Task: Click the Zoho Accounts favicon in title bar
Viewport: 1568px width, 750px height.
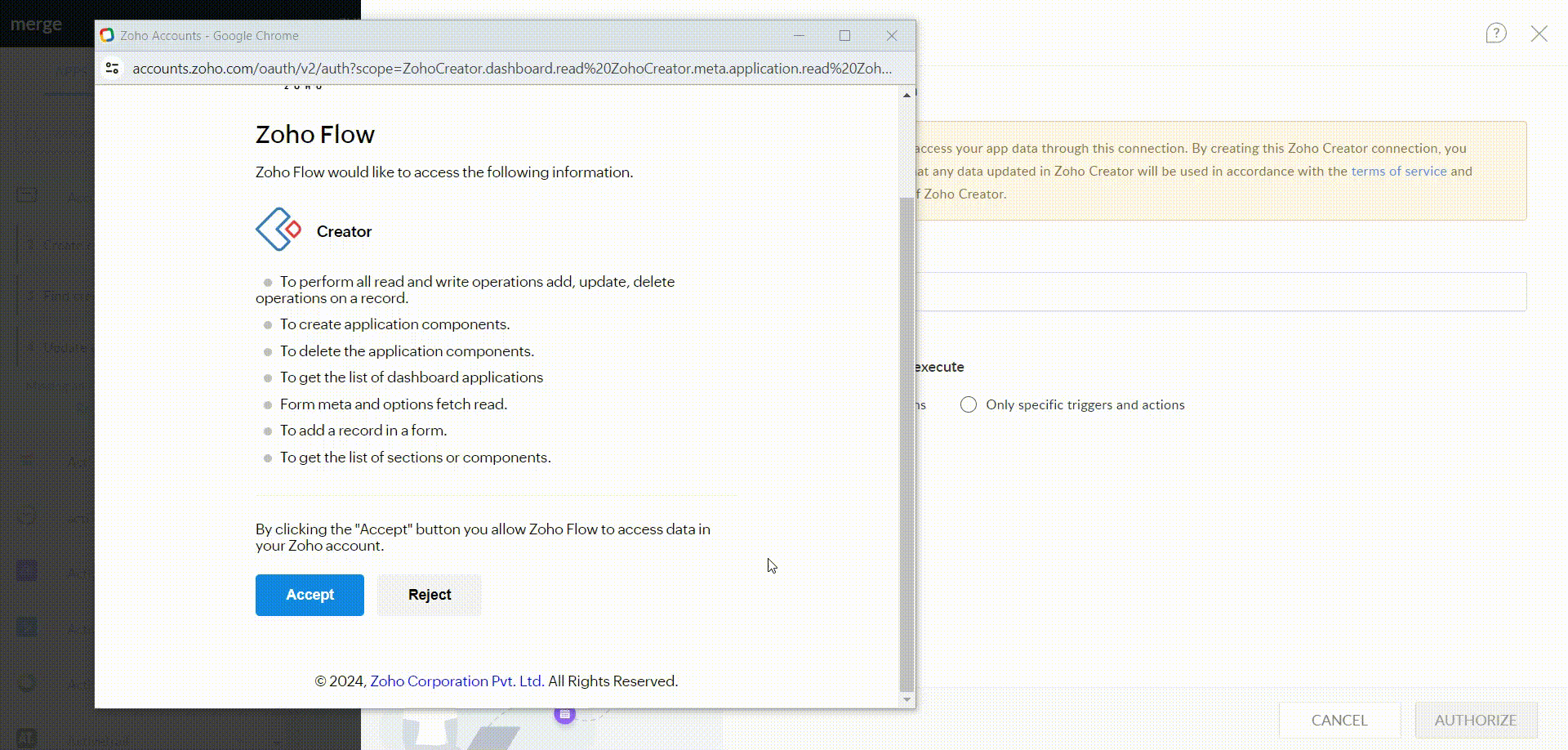Action: [107, 36]
